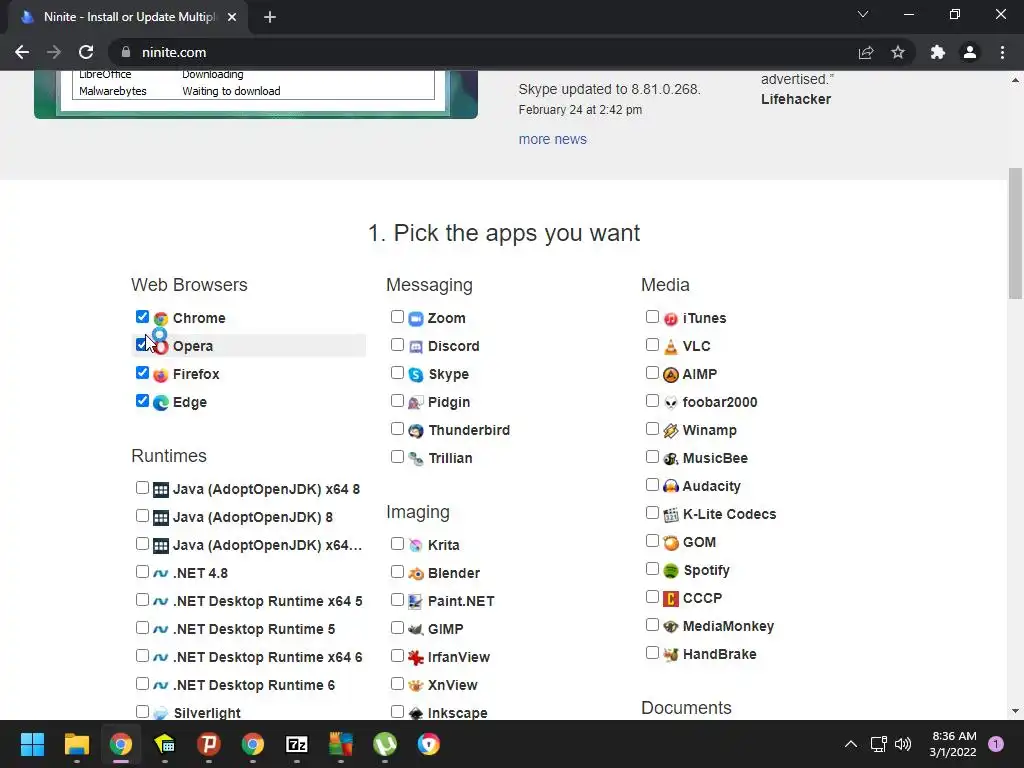Open the Chrome tab search dropdown arrow

coord(863,14)
